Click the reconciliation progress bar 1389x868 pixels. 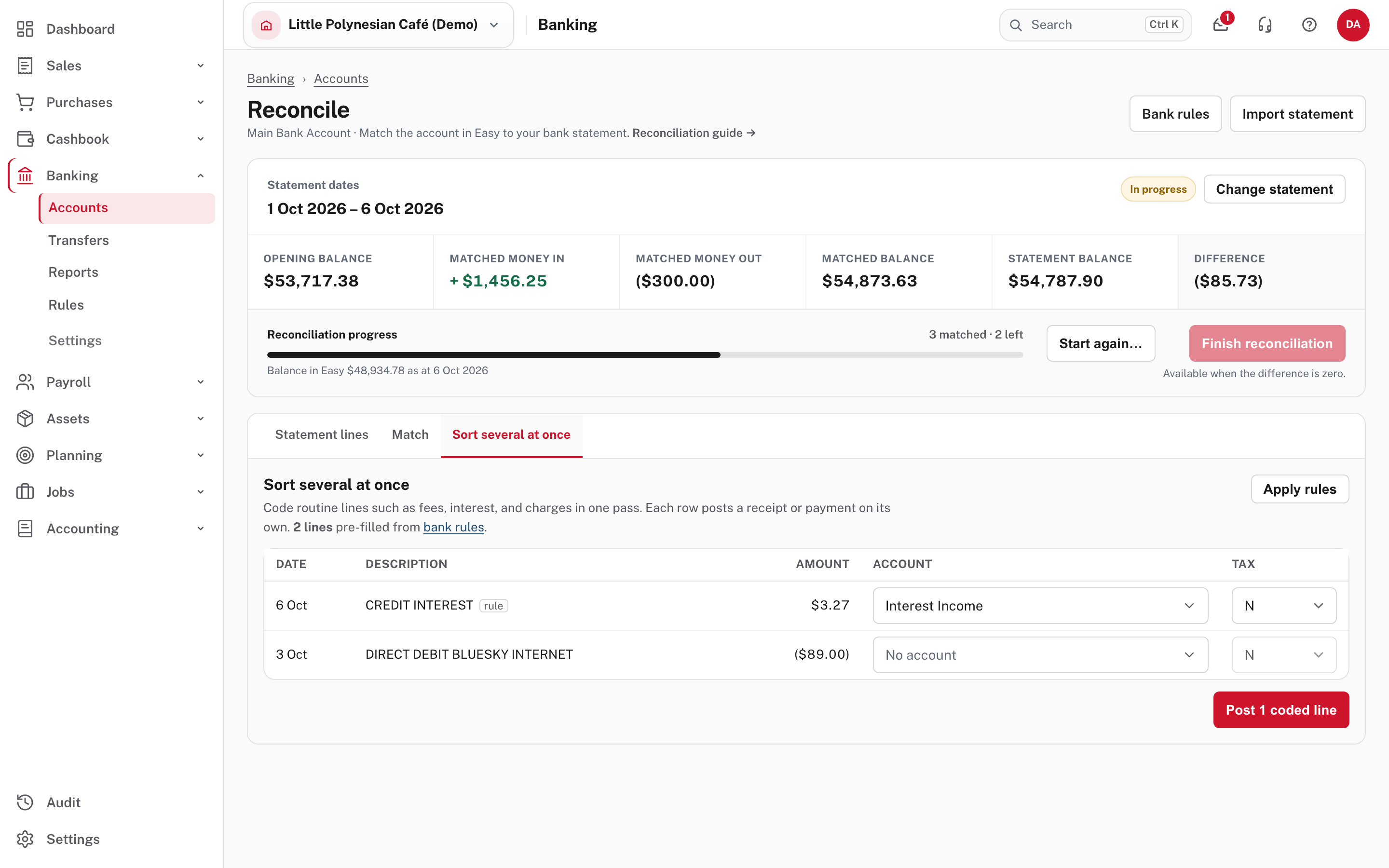[x=644, y=355]
